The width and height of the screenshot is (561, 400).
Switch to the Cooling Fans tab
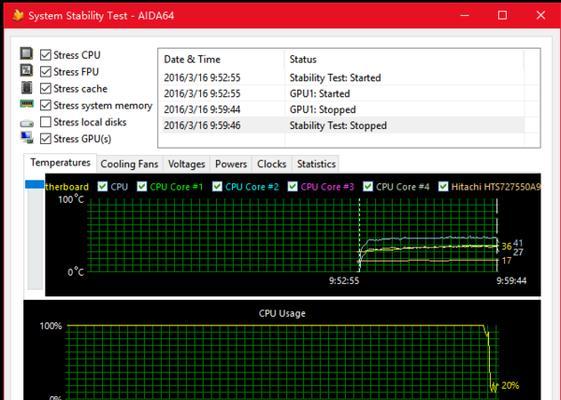pyautogui.click(x=129, y=164)
